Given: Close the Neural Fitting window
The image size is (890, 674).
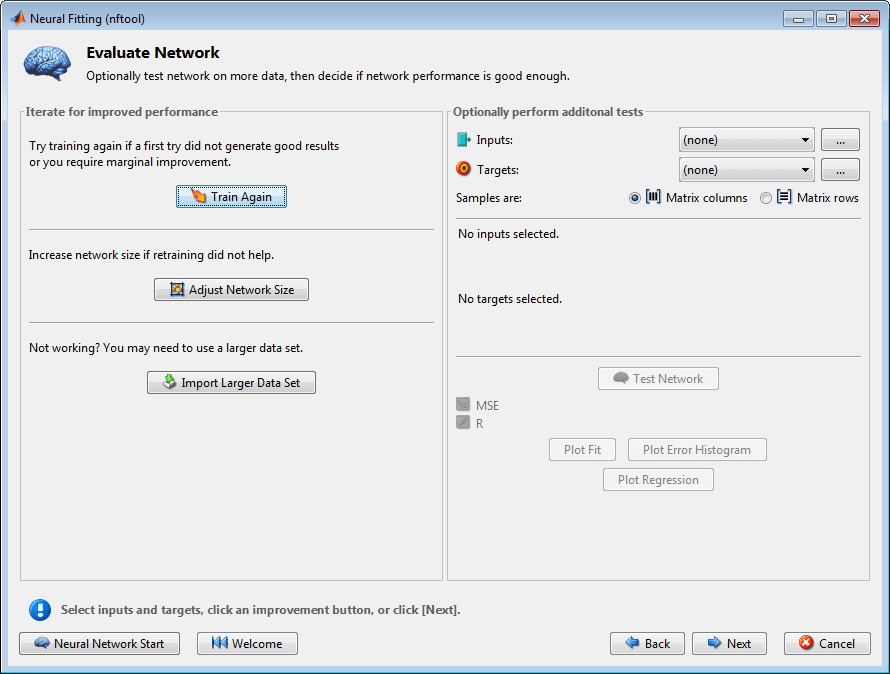Looking at the screenshot, I should point(864,19).
